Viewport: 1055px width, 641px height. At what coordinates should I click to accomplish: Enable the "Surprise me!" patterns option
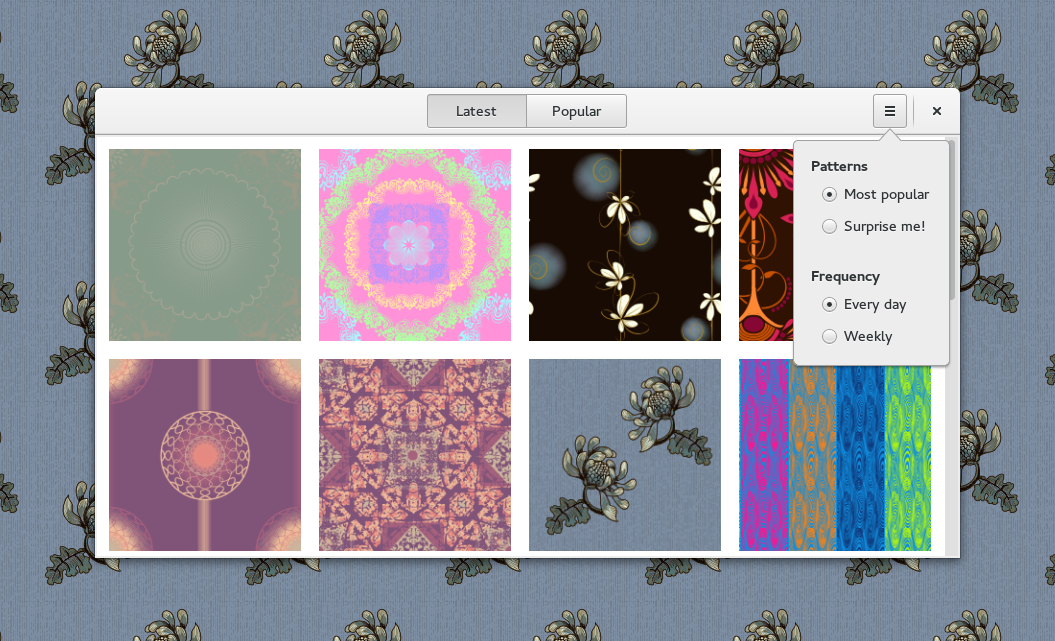(x=829, y=226)
